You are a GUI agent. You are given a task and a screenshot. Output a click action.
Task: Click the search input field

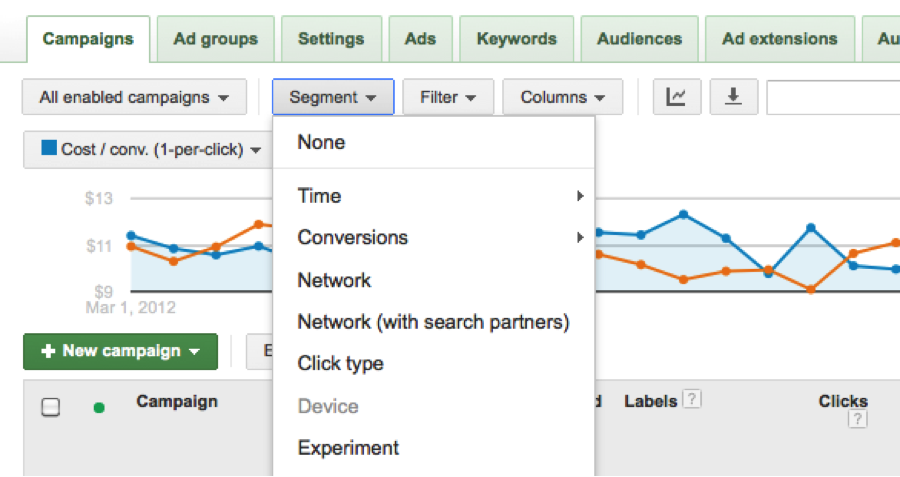coord(832,98)
